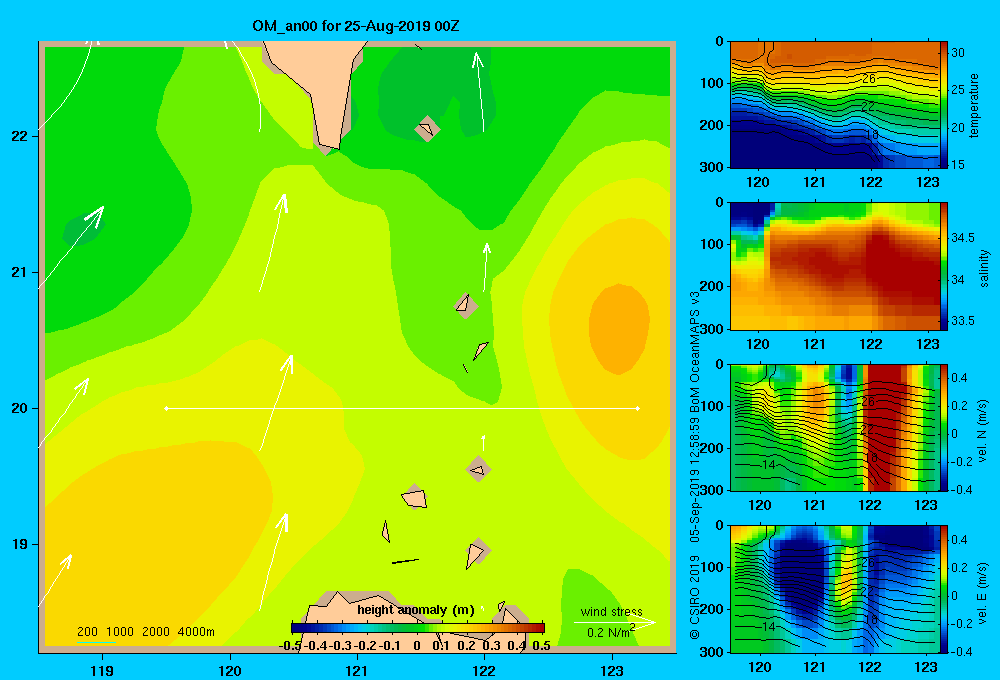The width and height of the screenshot is (1000, 680).
Task: Click the "200 1000 2000 4000m" depth legend
Action: (145, 632)
